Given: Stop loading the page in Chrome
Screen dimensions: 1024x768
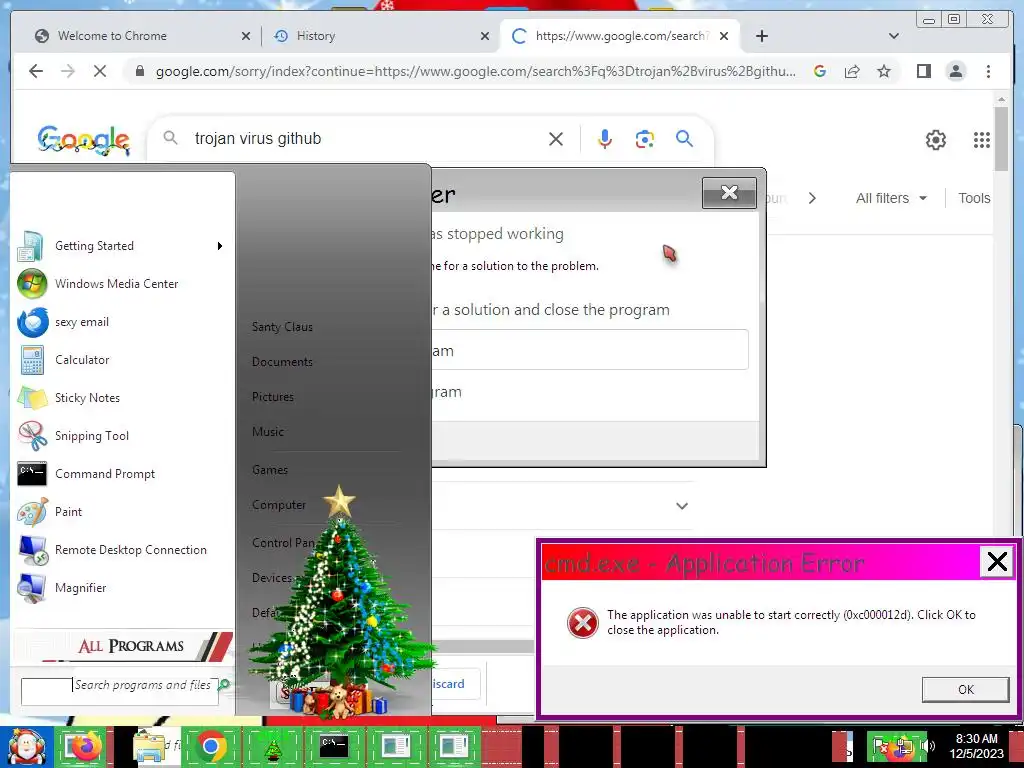Looking at the screenshot, I should (x=100, y=71).
